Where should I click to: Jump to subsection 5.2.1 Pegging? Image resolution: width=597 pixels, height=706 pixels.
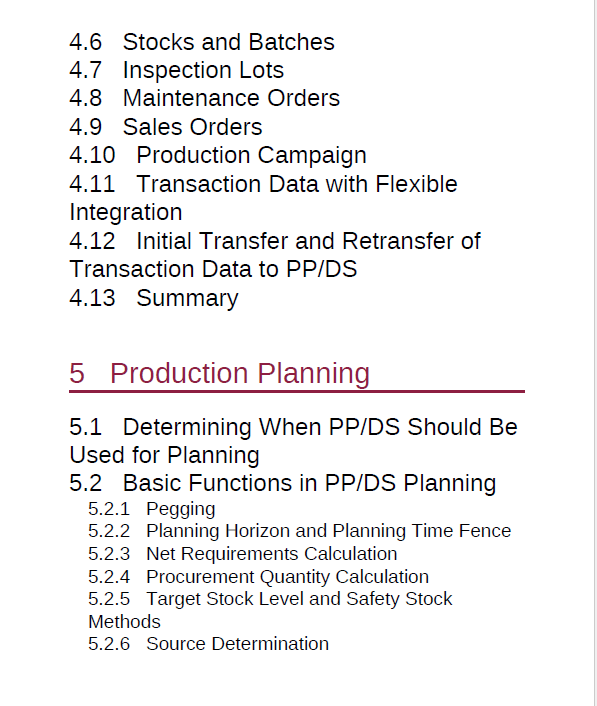(152, 509)
